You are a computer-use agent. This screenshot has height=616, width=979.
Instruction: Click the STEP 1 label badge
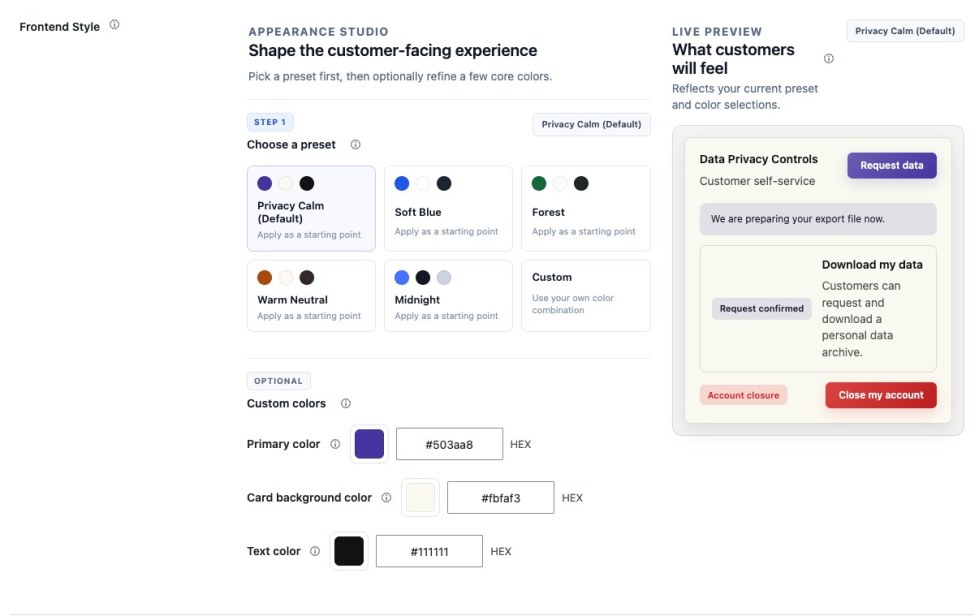[270, 122]
